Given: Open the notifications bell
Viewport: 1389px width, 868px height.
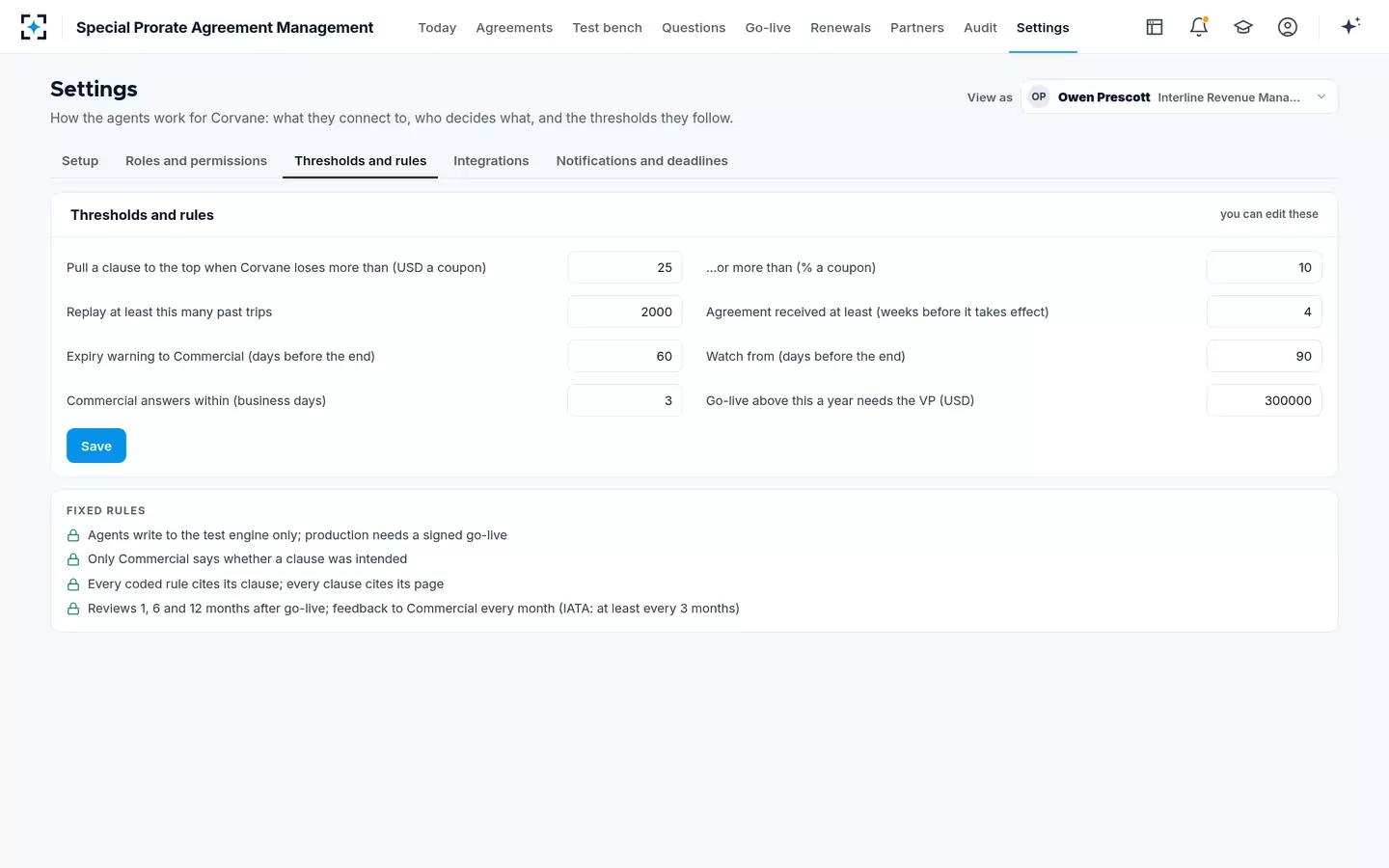Looking at the screenshot, I should pos(1199,27).
